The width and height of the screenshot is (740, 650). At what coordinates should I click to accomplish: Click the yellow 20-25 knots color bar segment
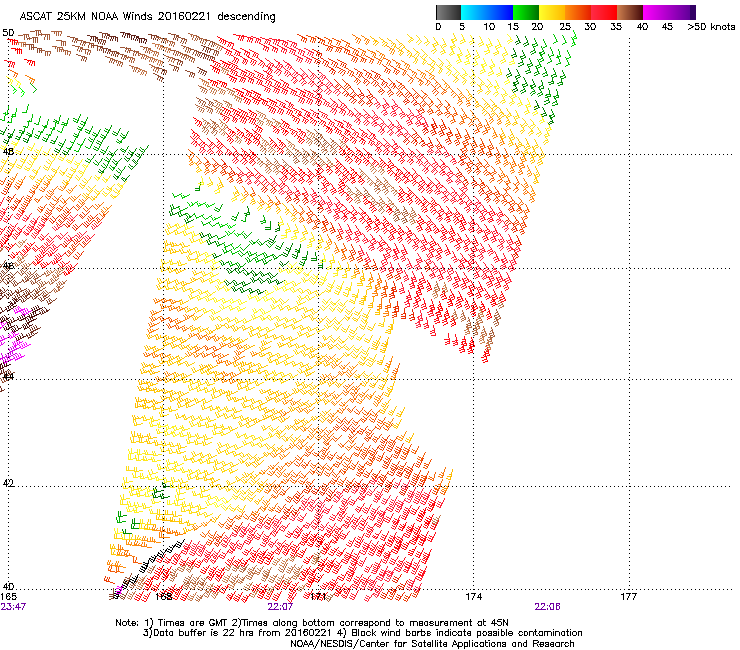[552, 12]
